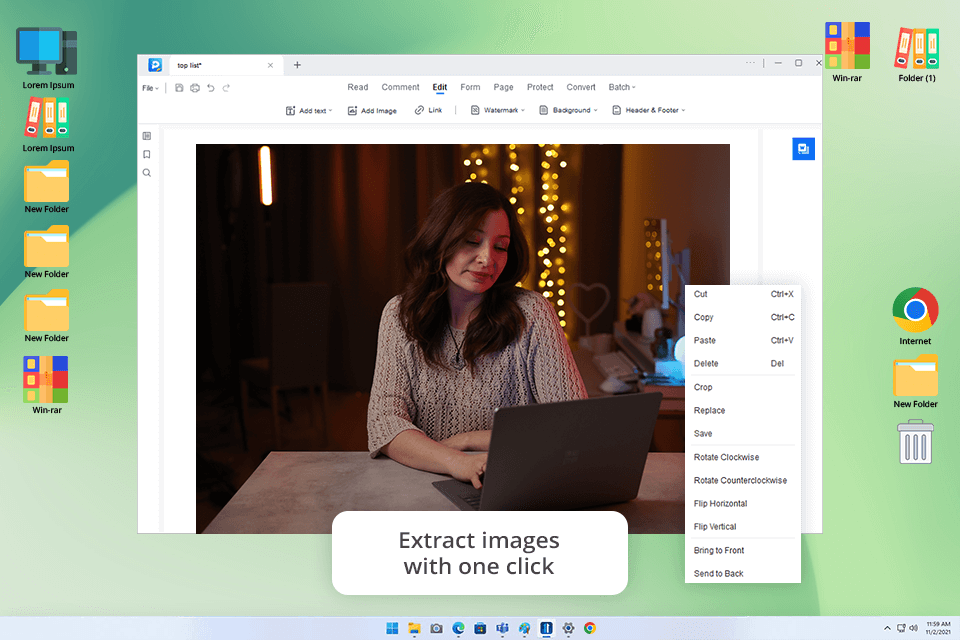The width and height of the screenshot is (960, 640).
Task: Choose Save in the context menu
Action: (x=743, y=434)
